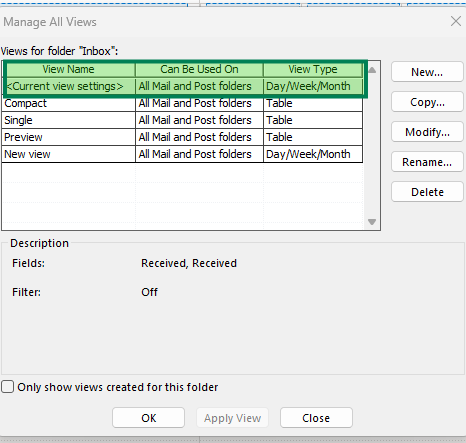This screenshot has height=443, width=466.
Task: Click Day/Week/Month in the New view row
Action: [x=313, y=154]
